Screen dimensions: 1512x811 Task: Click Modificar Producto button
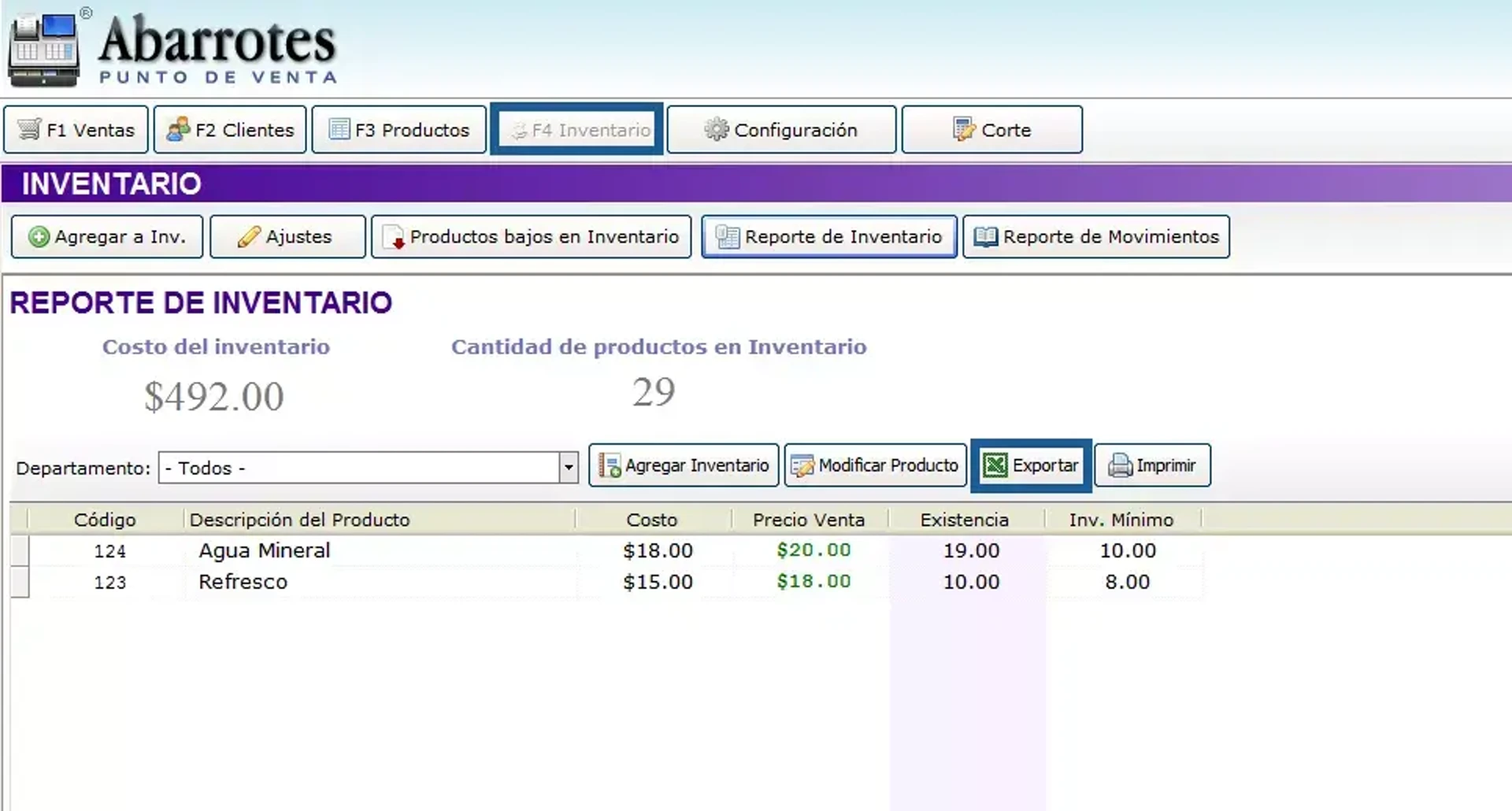tap(875, 466)
